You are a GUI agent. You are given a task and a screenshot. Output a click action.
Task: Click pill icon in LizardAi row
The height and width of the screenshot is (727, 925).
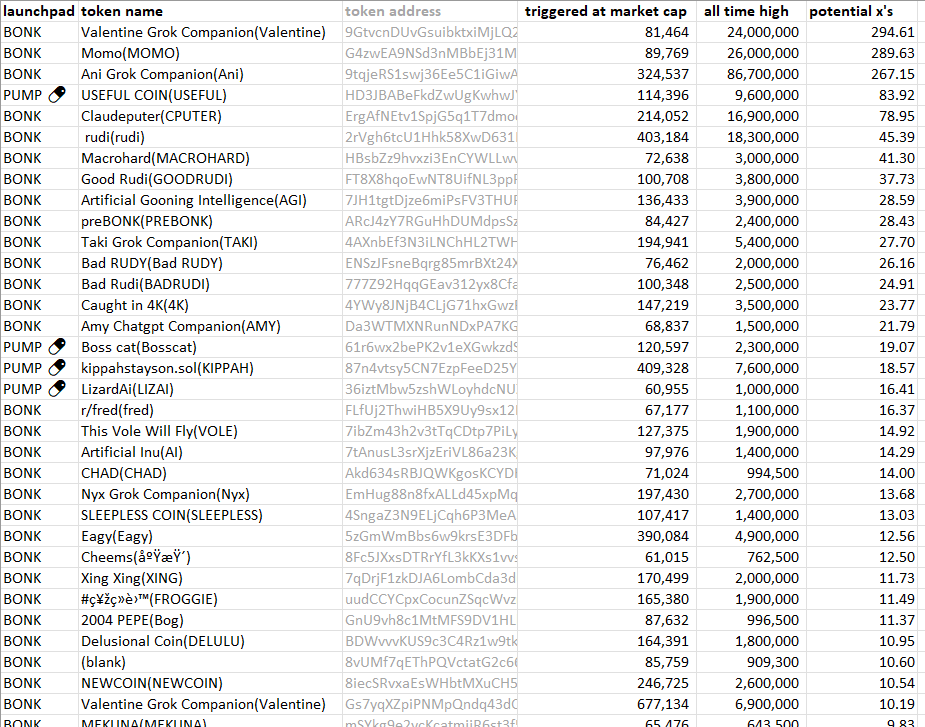point(57,388)
